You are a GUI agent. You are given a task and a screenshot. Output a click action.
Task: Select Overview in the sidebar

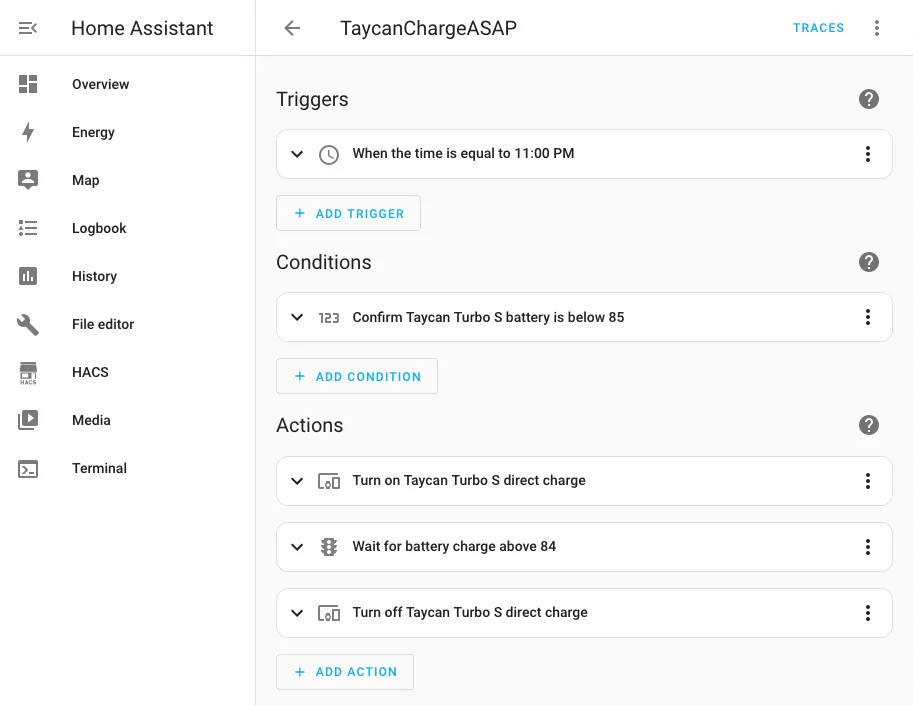(100, 84)
